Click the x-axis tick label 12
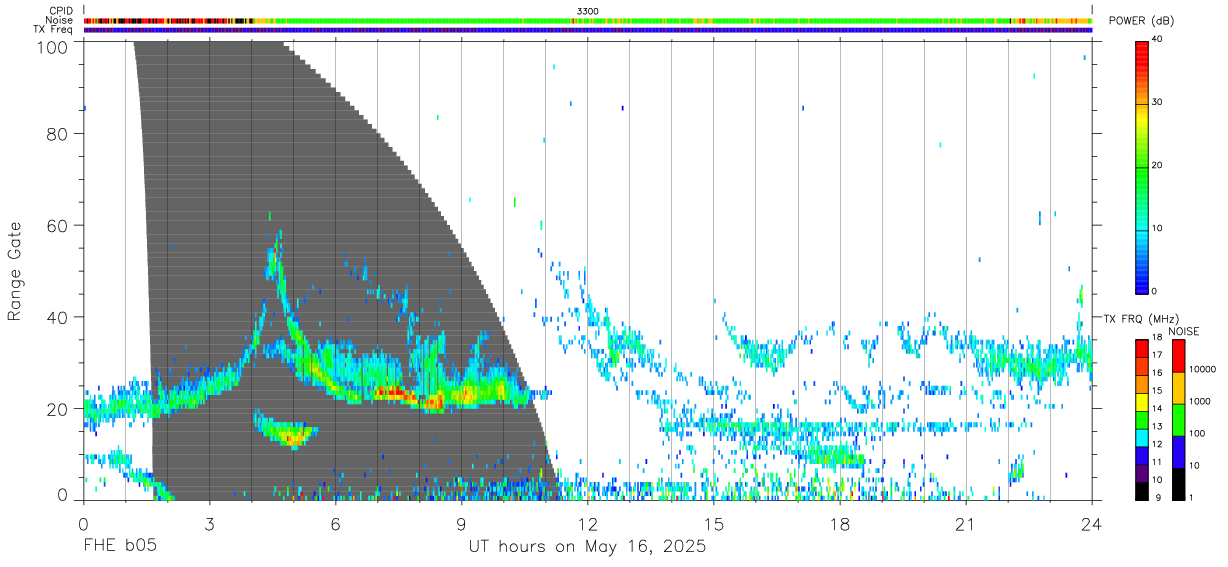Viewport: 1228px width, 567px height. tap(587, 523)
